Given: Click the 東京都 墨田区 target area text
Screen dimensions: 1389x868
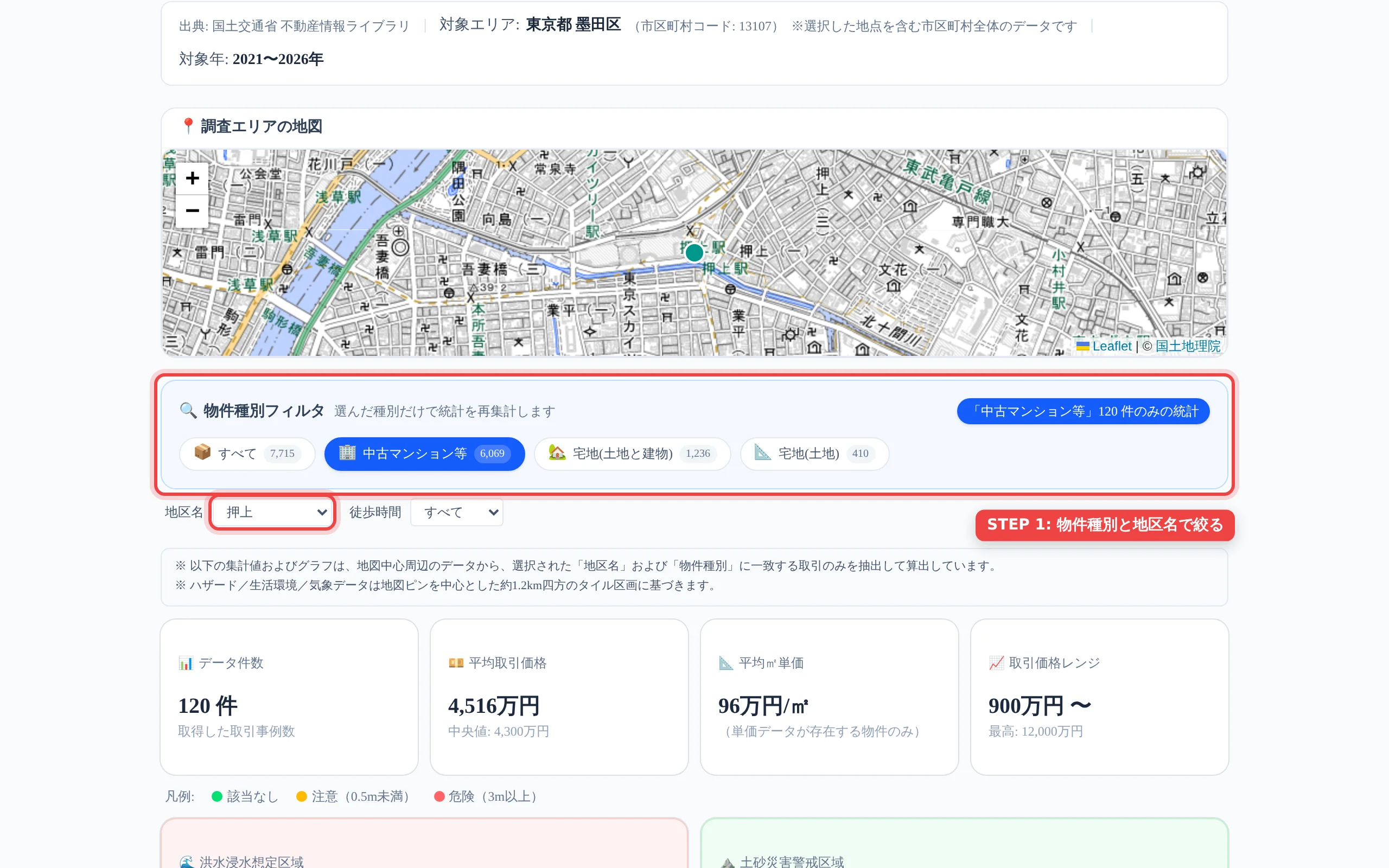Looking at the screenshot, I should 574,25.
